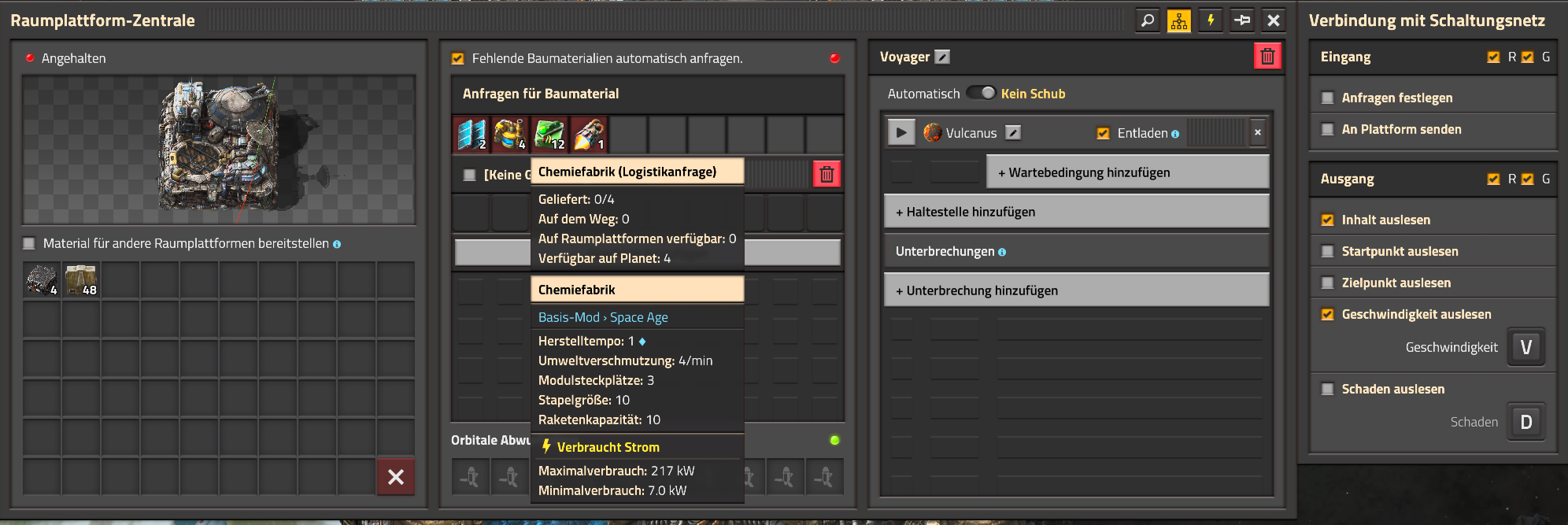
Task: Click Verbraucht Strom tooltip heading
Action: [608, 446]
